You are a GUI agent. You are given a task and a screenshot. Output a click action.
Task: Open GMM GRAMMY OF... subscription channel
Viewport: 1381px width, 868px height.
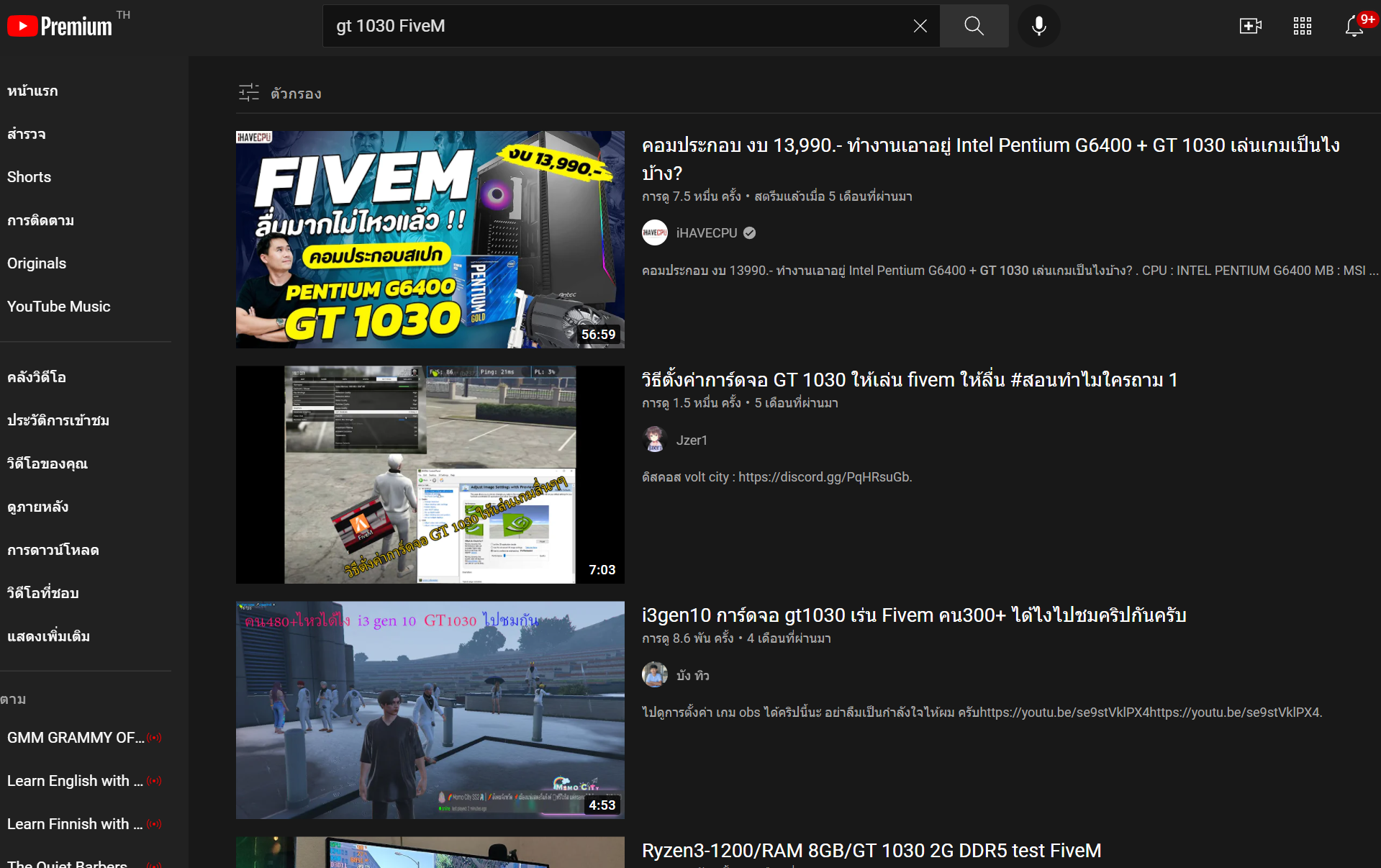click(x=76, y=737)
